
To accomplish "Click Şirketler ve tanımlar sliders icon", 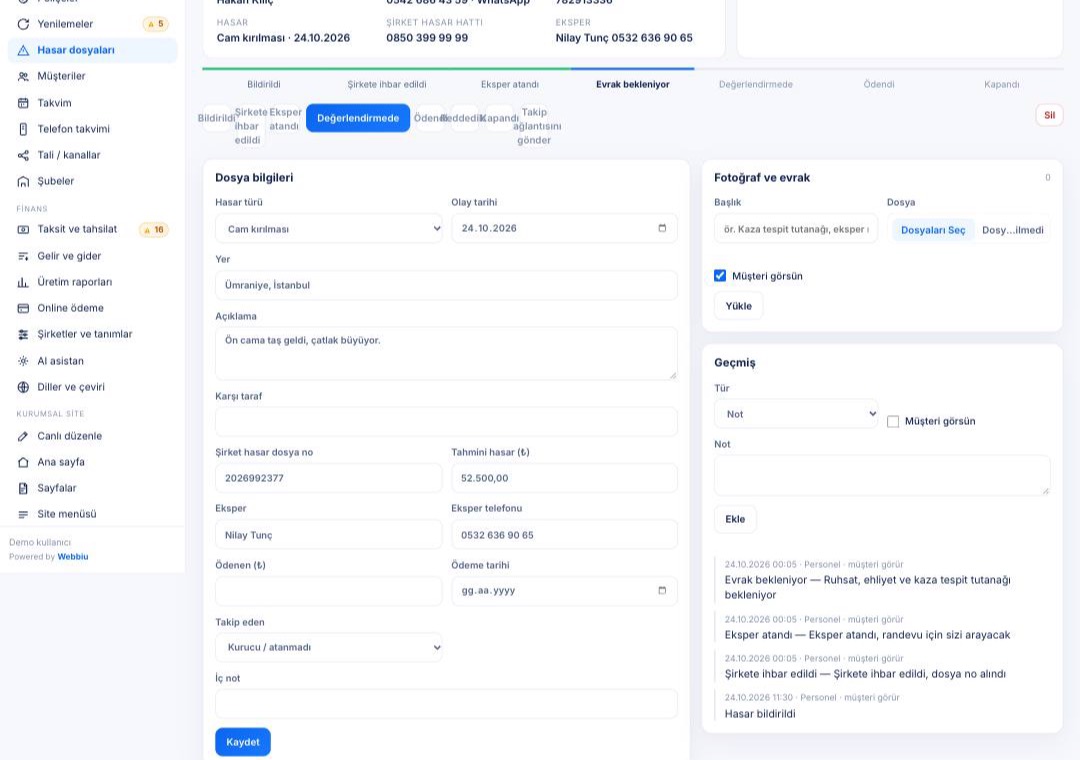I will [23, 334].
